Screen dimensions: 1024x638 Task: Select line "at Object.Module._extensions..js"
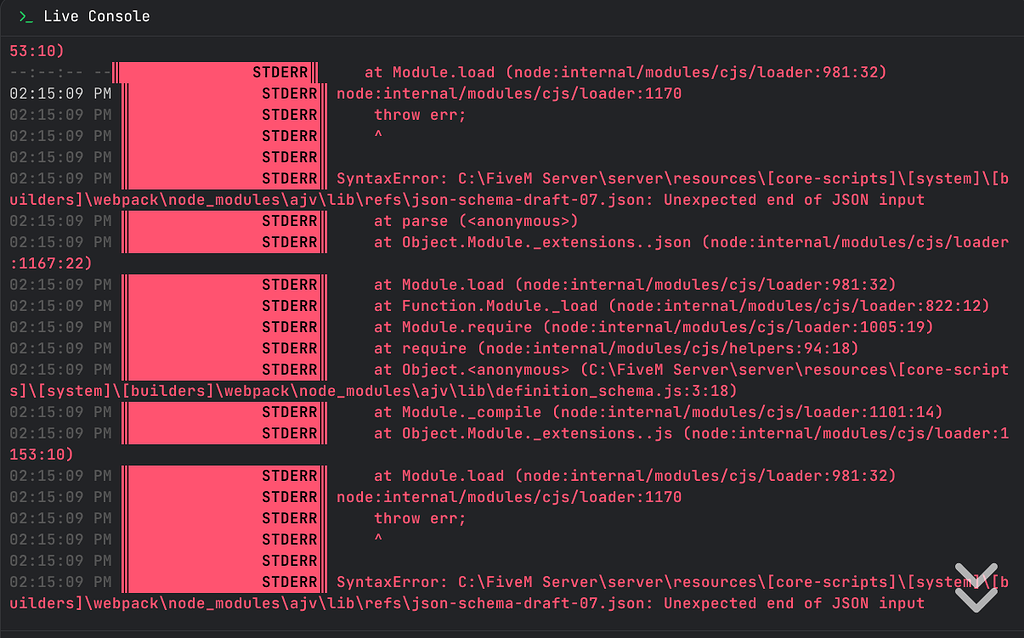click(x=691, y=434)
